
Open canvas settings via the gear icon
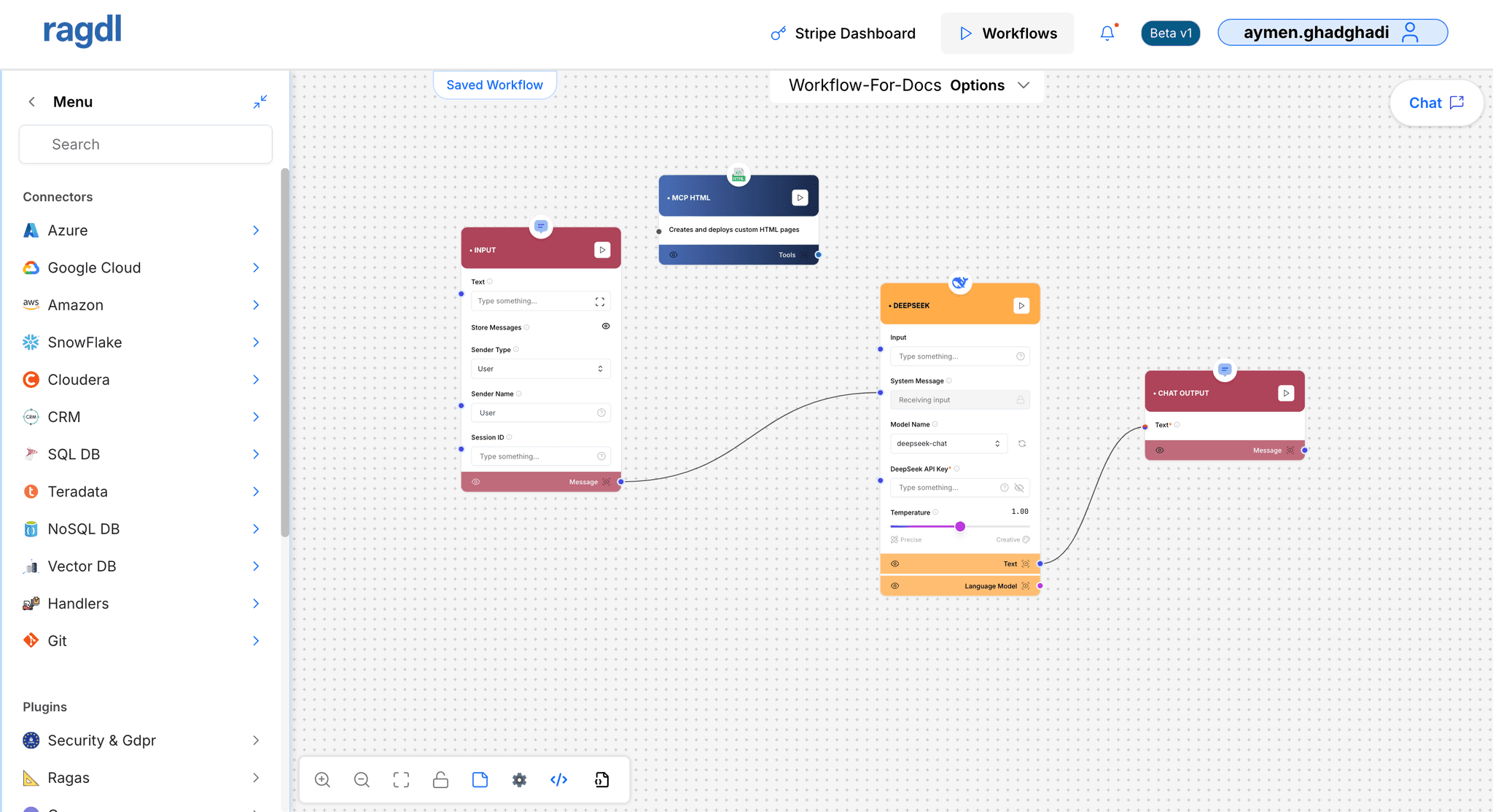(x=519, y=779)
